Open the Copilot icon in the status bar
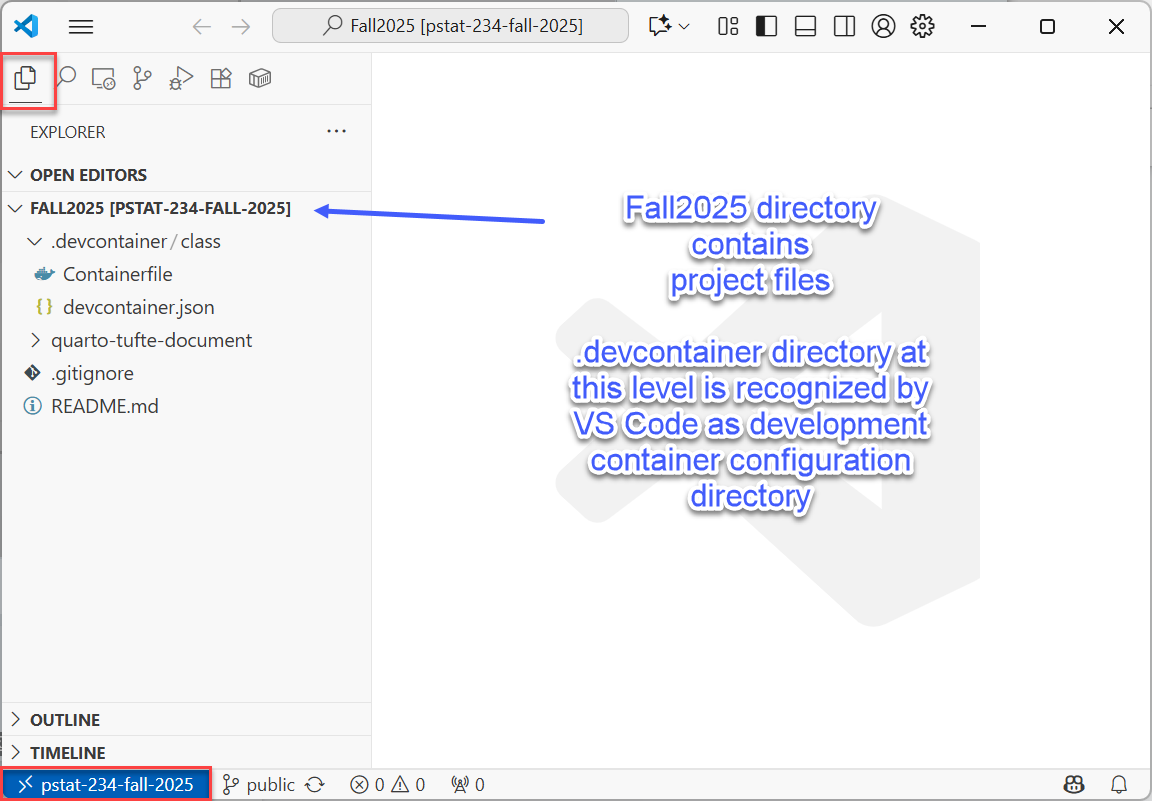Screen dimensions: 1152x801 click(1074, 784)
